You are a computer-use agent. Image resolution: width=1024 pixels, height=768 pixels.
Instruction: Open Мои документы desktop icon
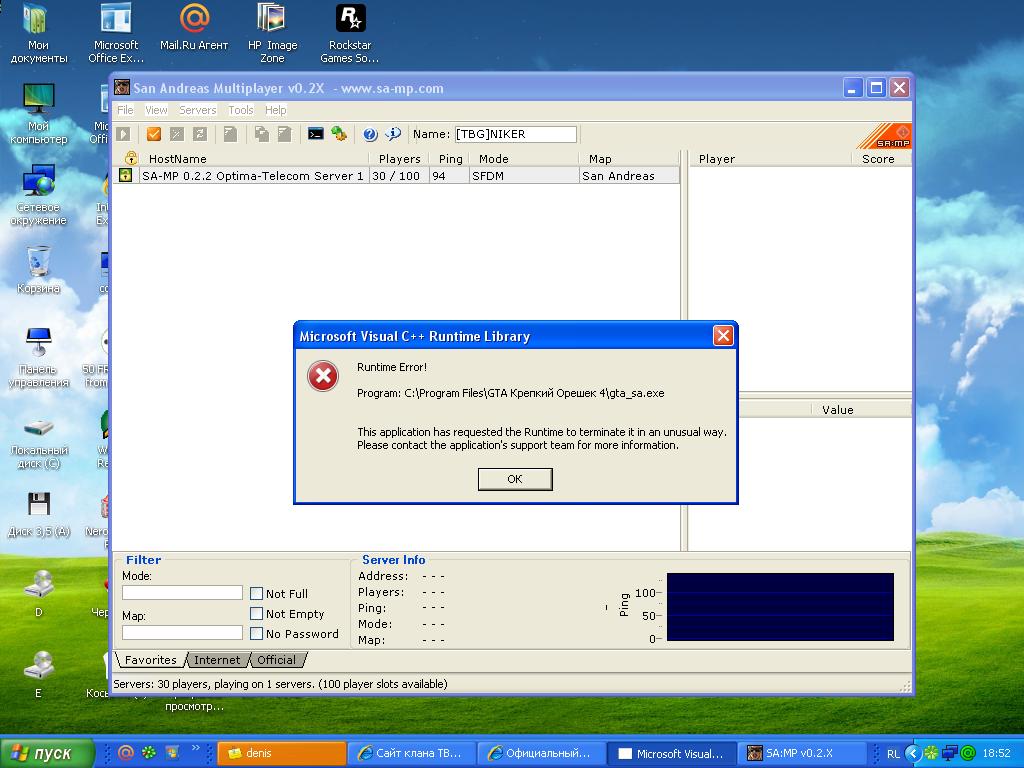tap(38, 34)
